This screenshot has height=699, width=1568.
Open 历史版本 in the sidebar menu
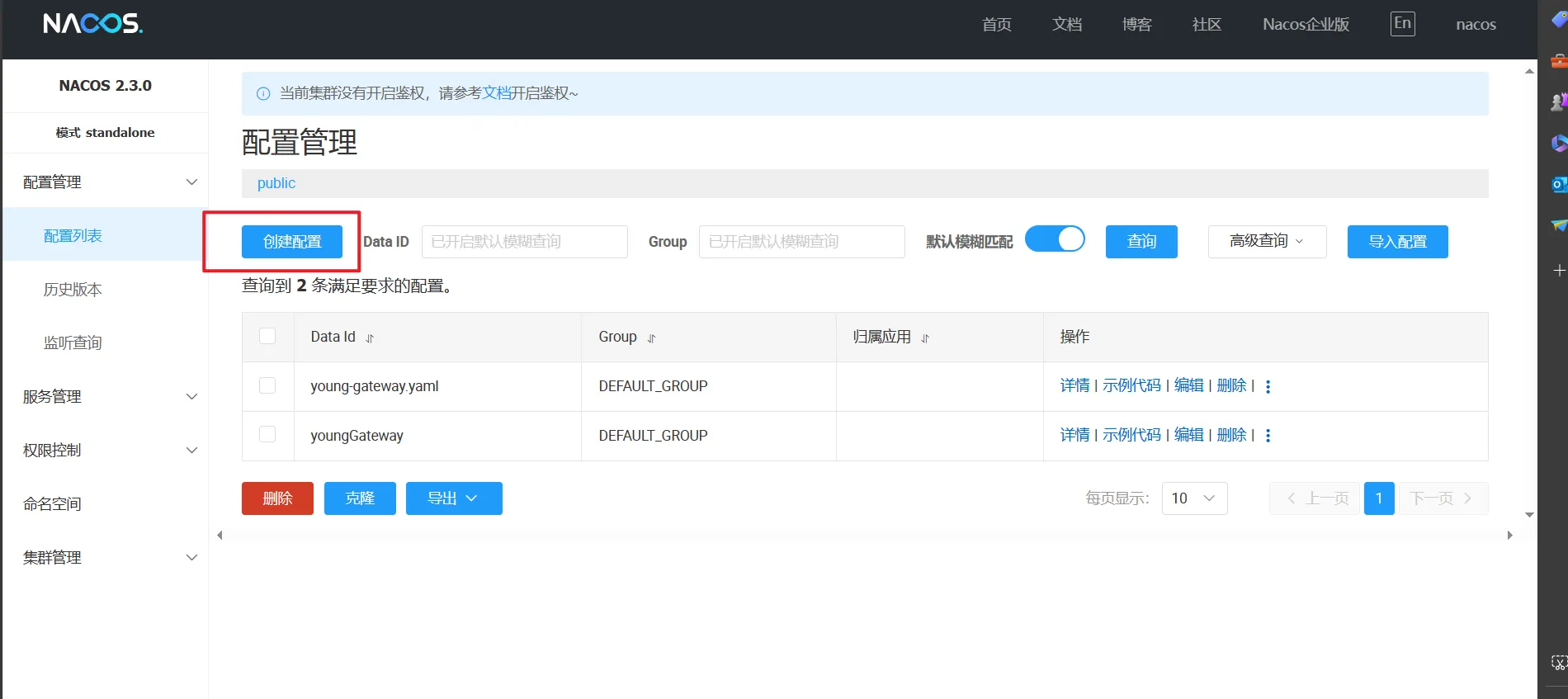click(x=73, y=290)
